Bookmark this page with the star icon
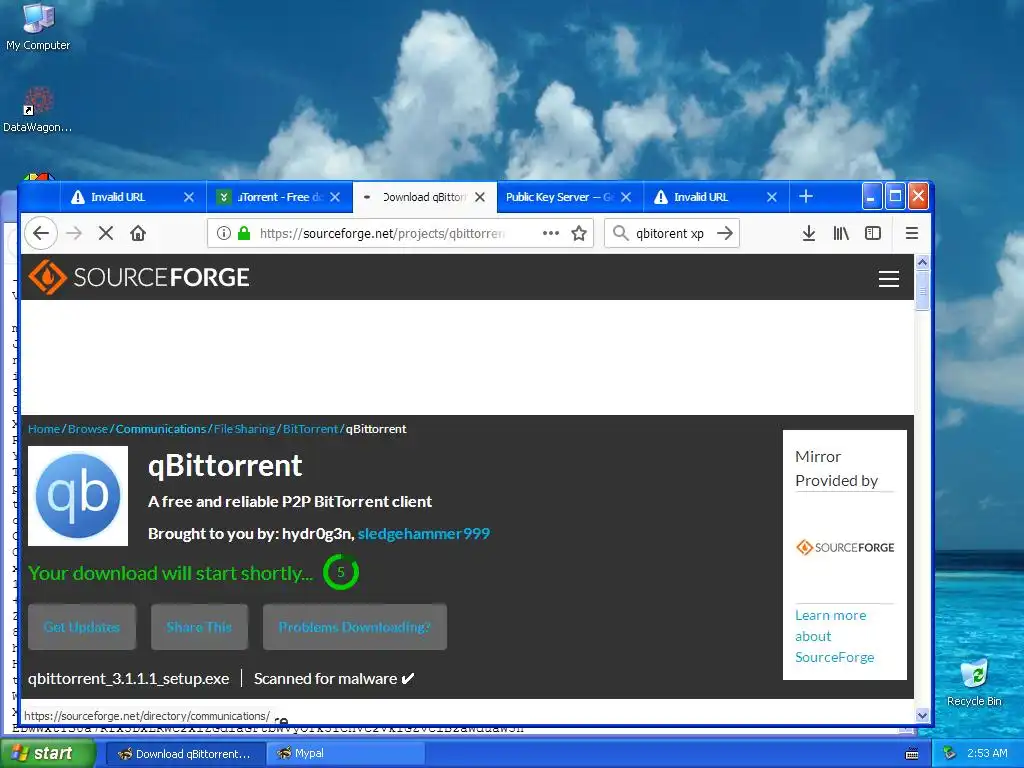 pos(579,233)
